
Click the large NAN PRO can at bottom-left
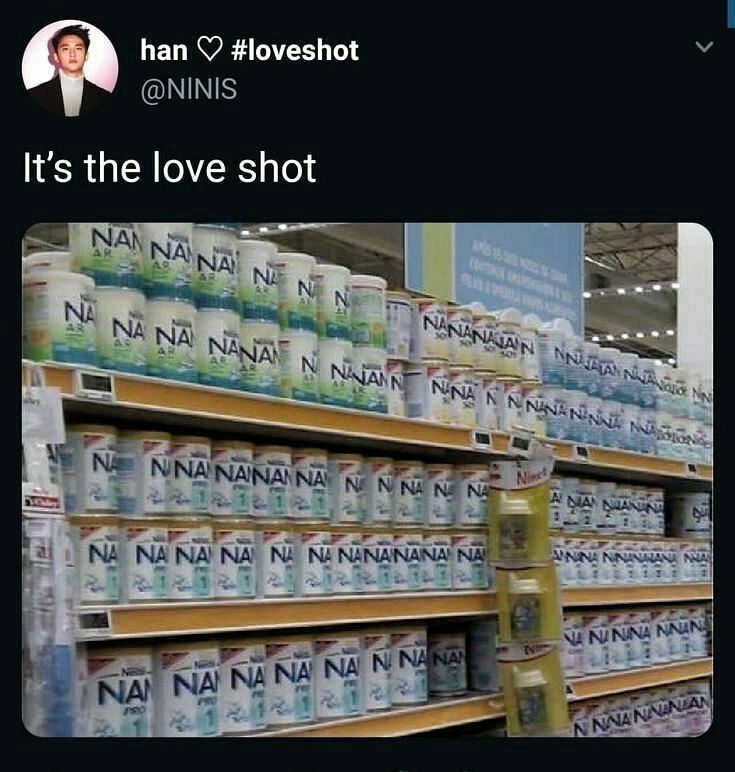pyautogui.click(x=120, y=693)
